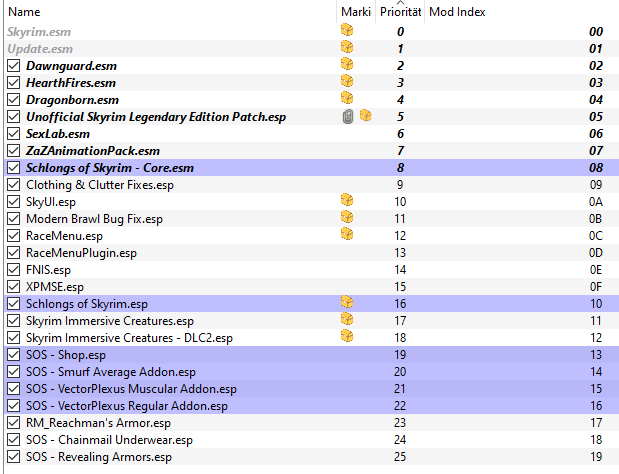The image size is (619, 474).
Task: Click the archive icon beside Dawnguard.esm
Action: (x=347, y=64)
